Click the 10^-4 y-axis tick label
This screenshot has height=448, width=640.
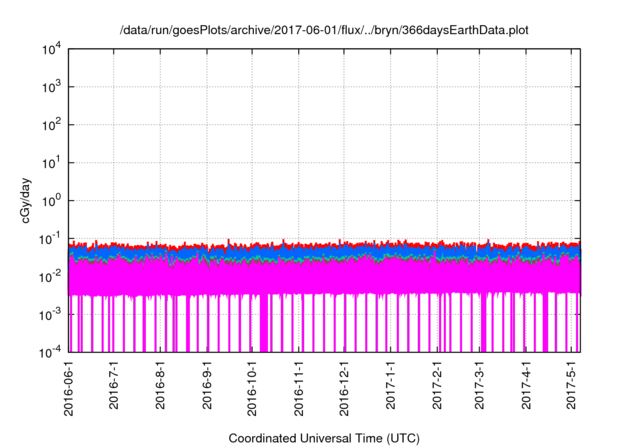coord(50,352)
